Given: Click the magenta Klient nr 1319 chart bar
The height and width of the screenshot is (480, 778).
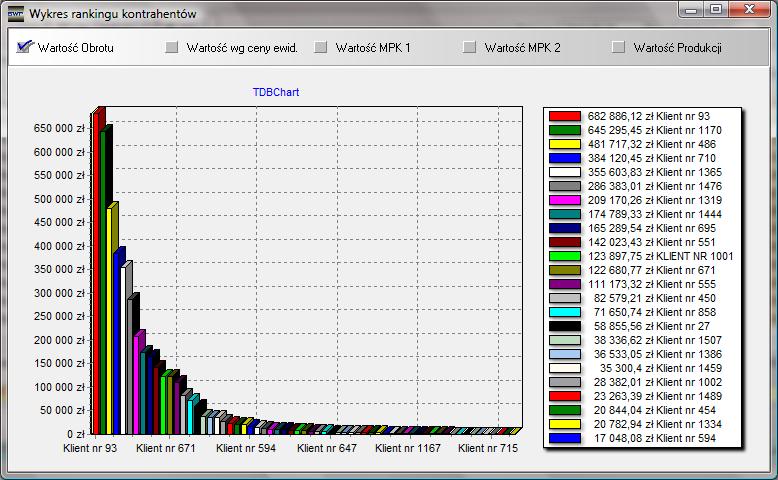Looking at the screenshot, I should pos(136,385).
